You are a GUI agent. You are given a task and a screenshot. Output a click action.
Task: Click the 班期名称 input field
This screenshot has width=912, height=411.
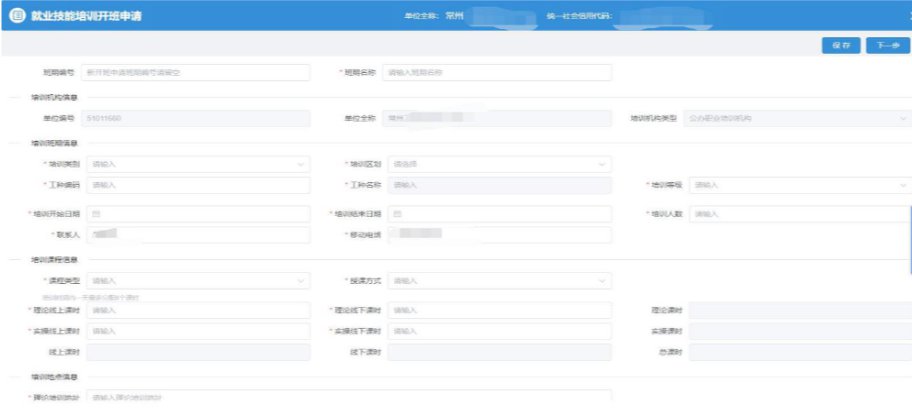click(496, 72)
